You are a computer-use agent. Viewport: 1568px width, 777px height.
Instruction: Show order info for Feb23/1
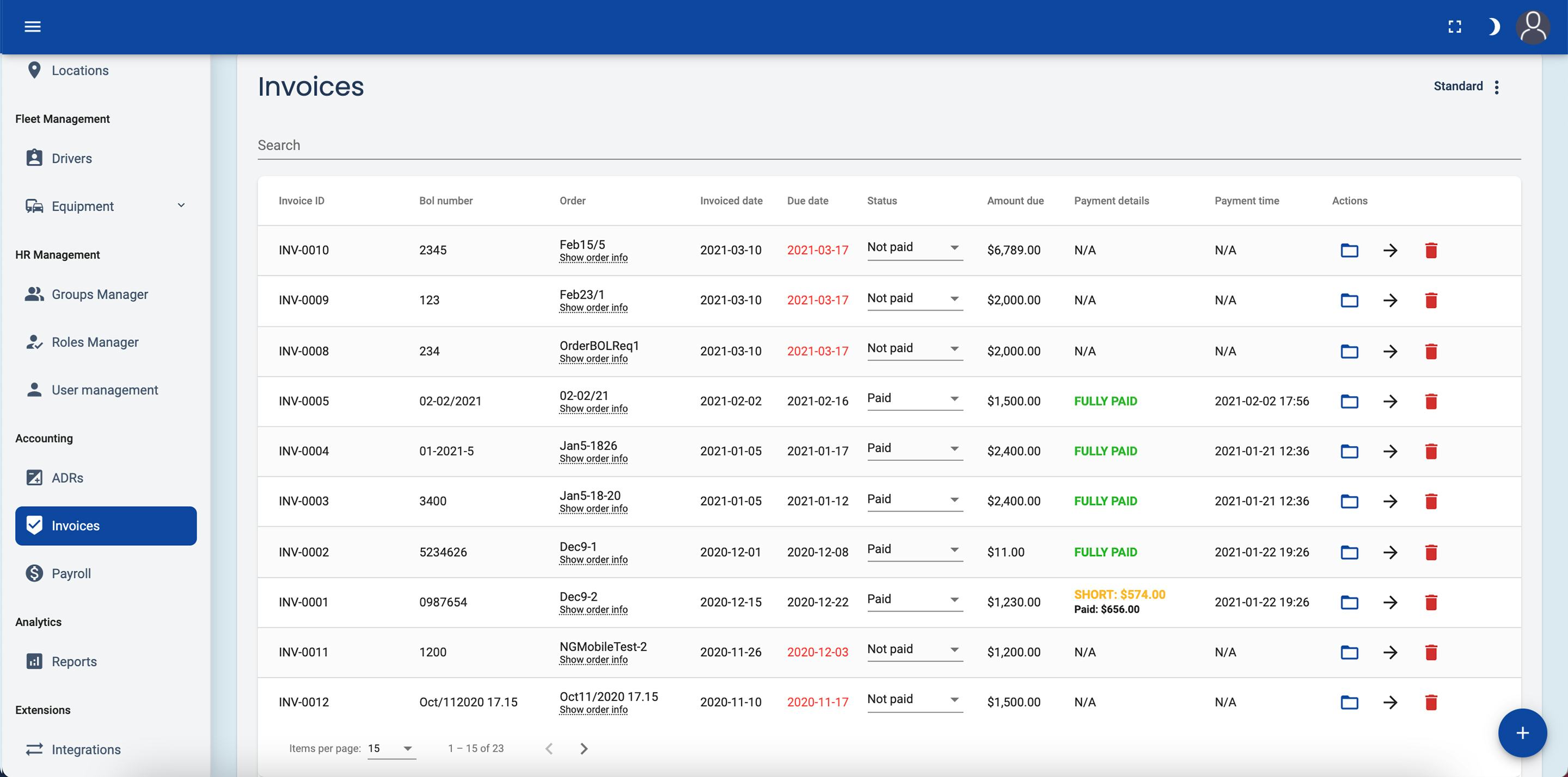[x=593, y=308]
